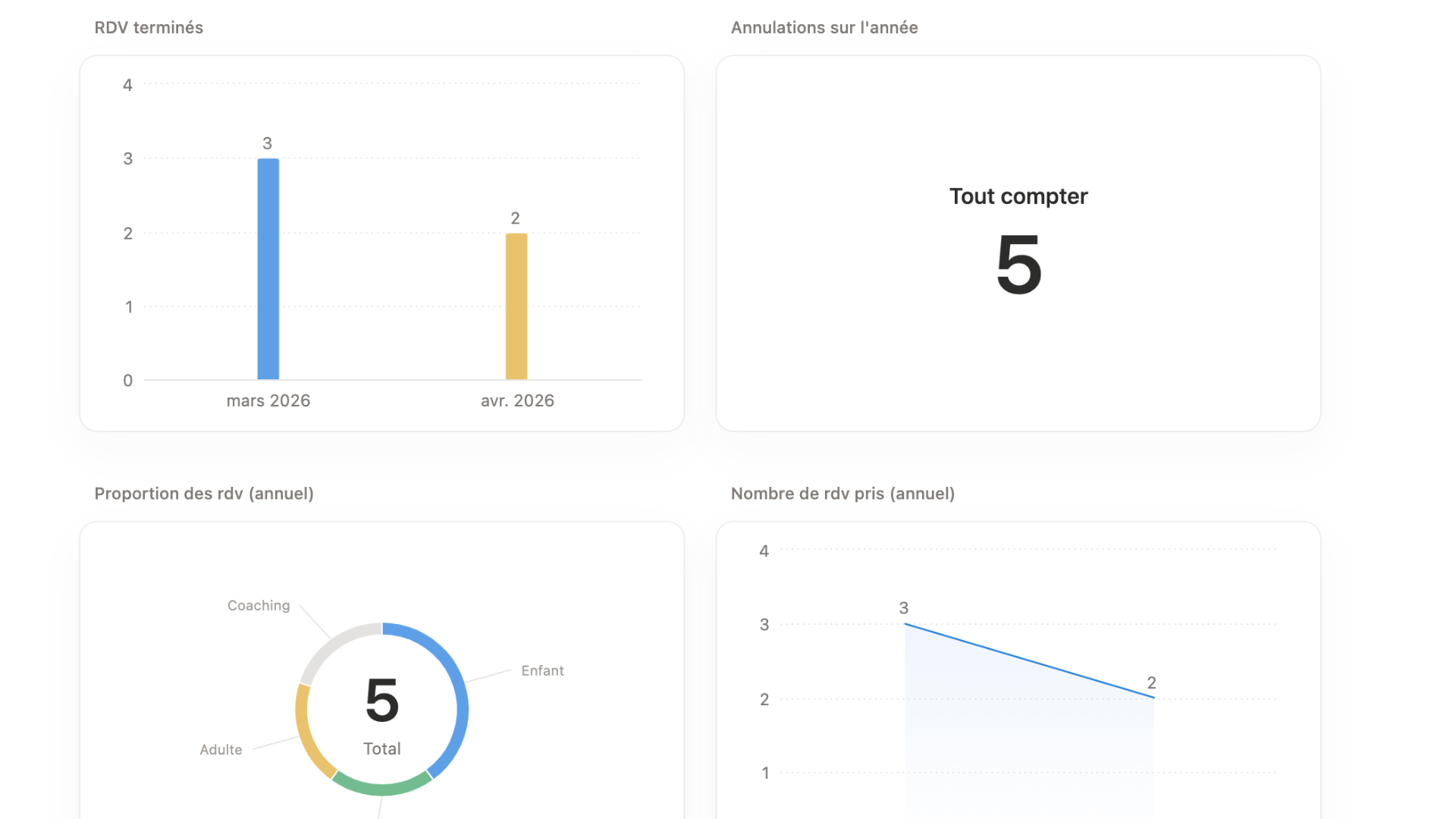Viewport: 1456px width, 819px height.
Task: Click the mars 2026 axis label
Action: (x=268, y=401)
